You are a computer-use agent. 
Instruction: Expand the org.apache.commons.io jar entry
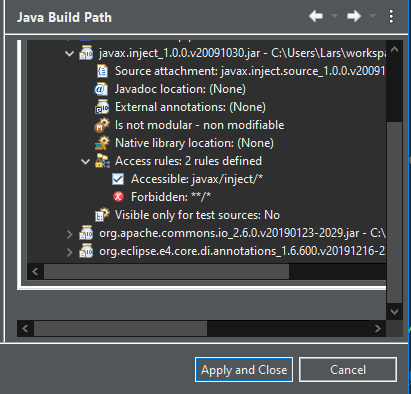point(69,234)
